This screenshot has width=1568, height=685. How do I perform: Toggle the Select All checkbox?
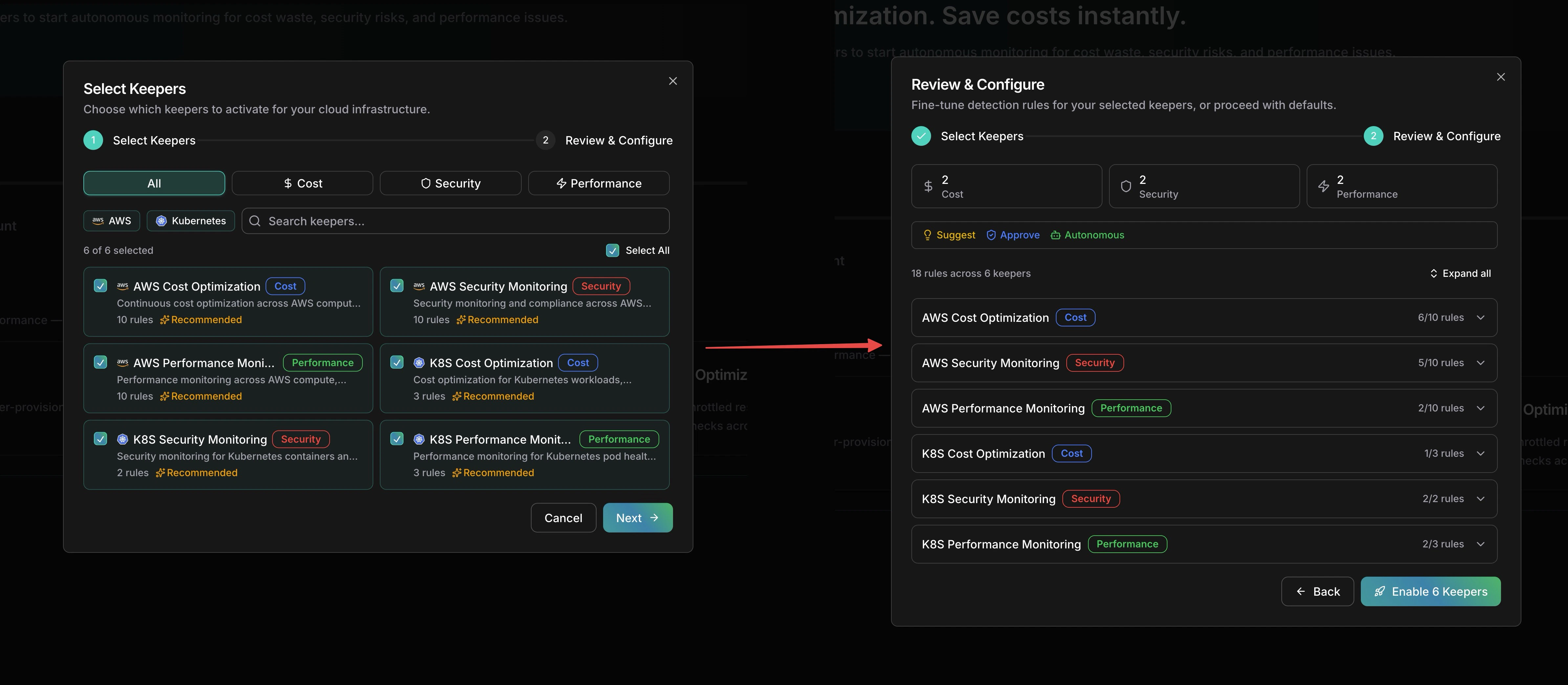[x=612, y=250]
